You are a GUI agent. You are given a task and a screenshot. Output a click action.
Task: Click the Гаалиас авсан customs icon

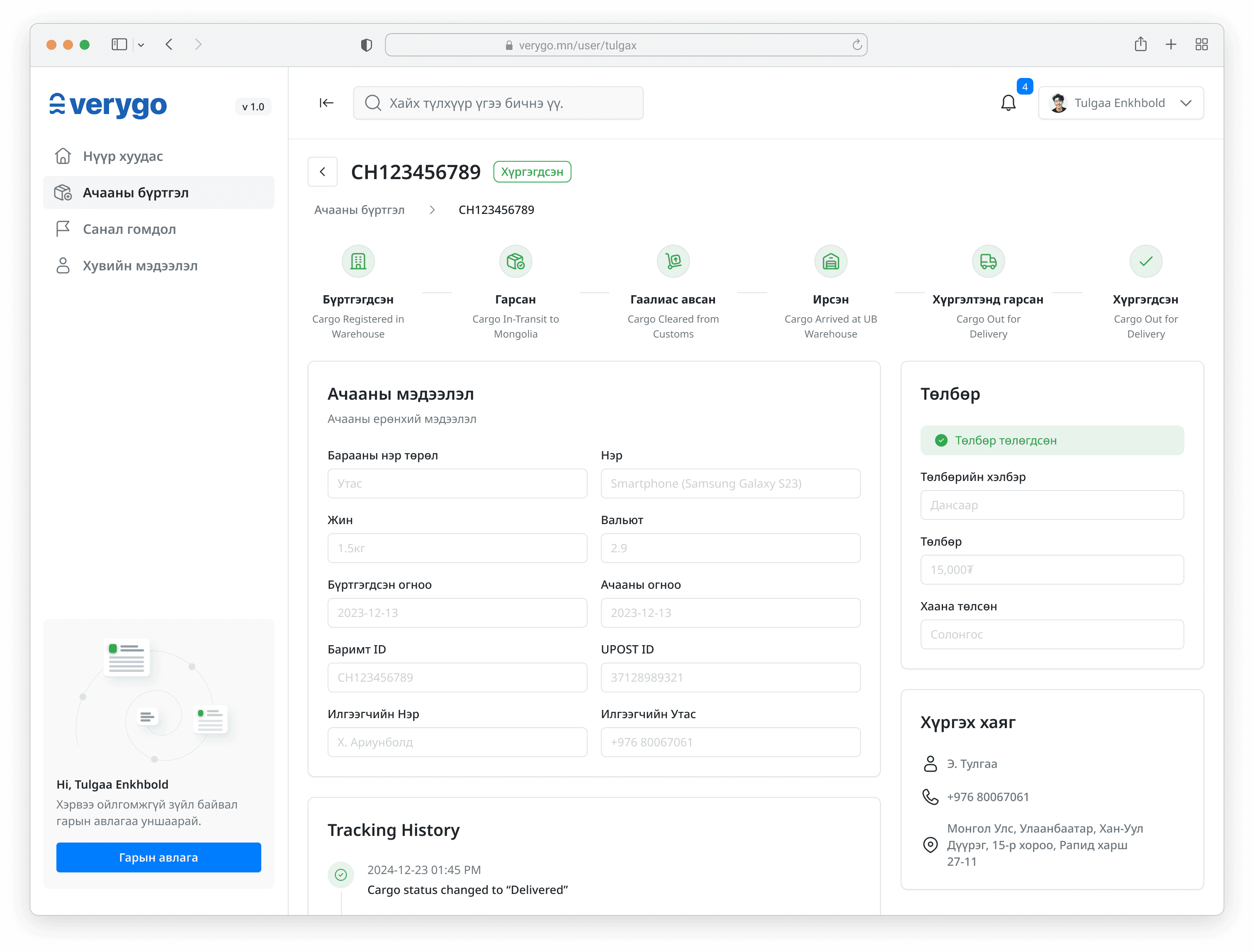point(673,261)
